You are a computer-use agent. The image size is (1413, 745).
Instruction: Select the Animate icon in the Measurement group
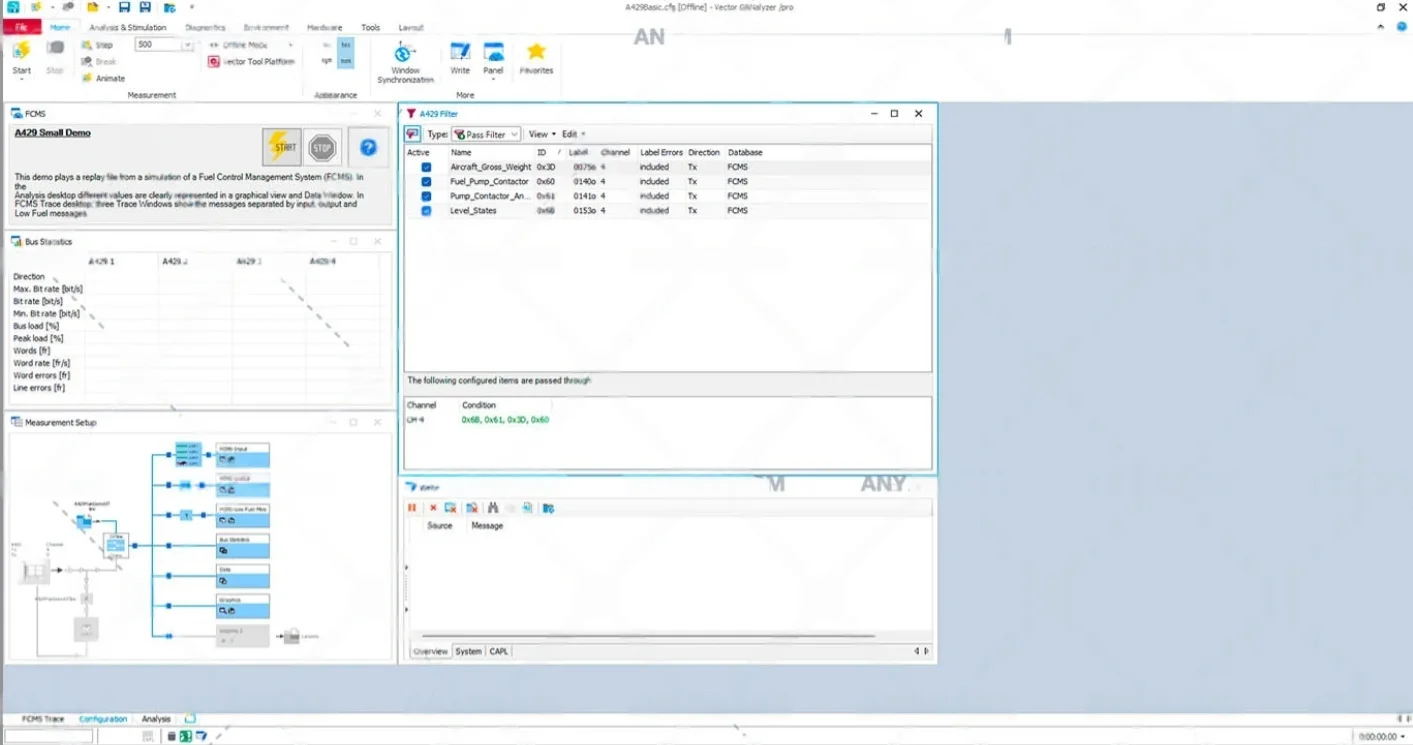[86, 78]
